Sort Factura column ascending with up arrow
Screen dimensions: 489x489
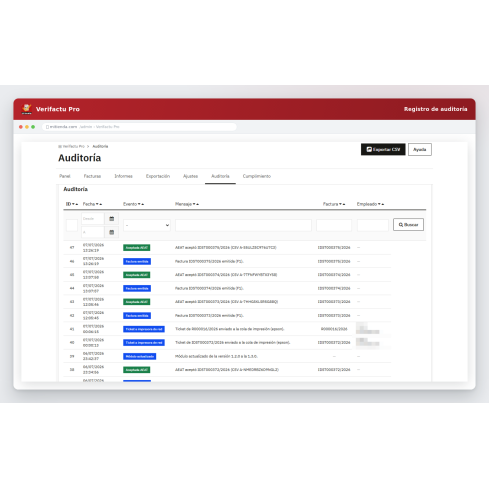(x=344, y=204)
